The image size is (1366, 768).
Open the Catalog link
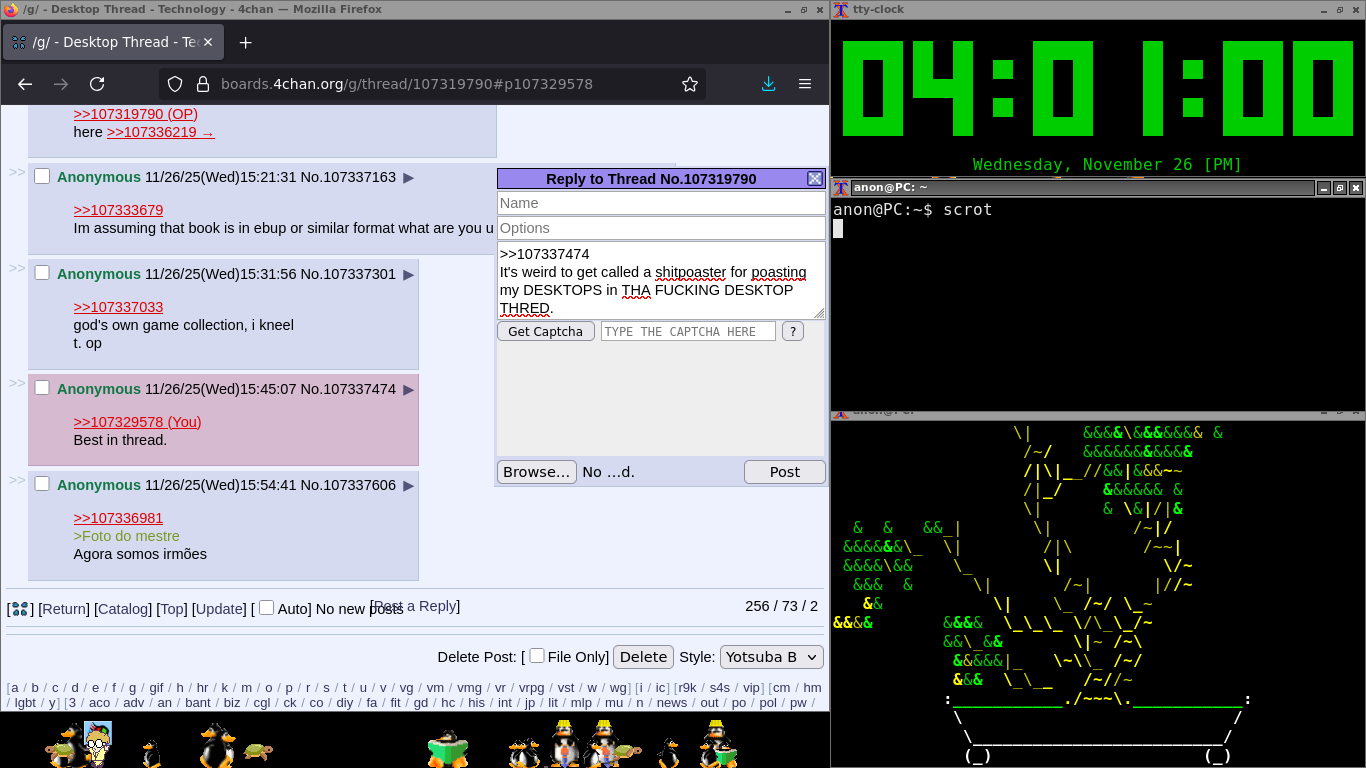[123, 609]
